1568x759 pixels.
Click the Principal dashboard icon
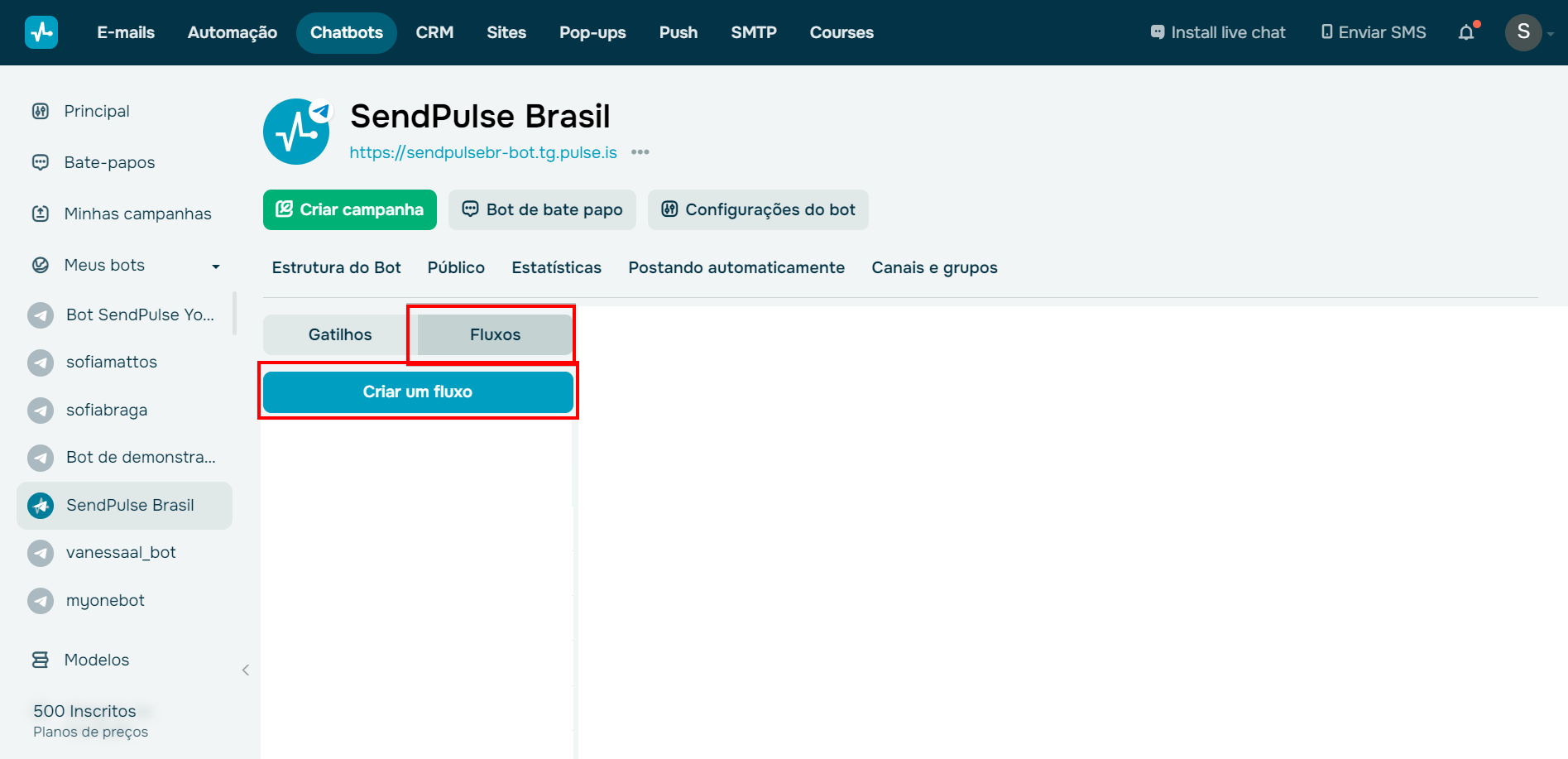[x=41, y=111]
